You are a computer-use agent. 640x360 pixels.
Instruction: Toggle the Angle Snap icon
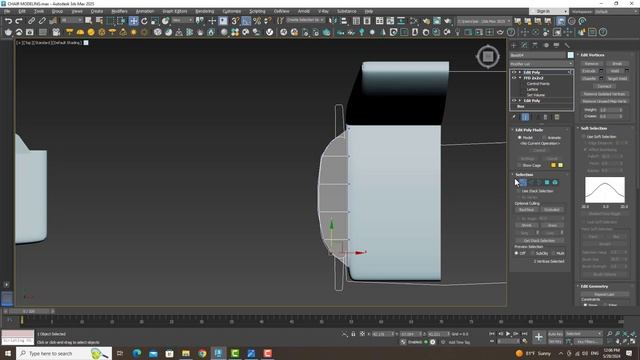[x=246, y=21]
